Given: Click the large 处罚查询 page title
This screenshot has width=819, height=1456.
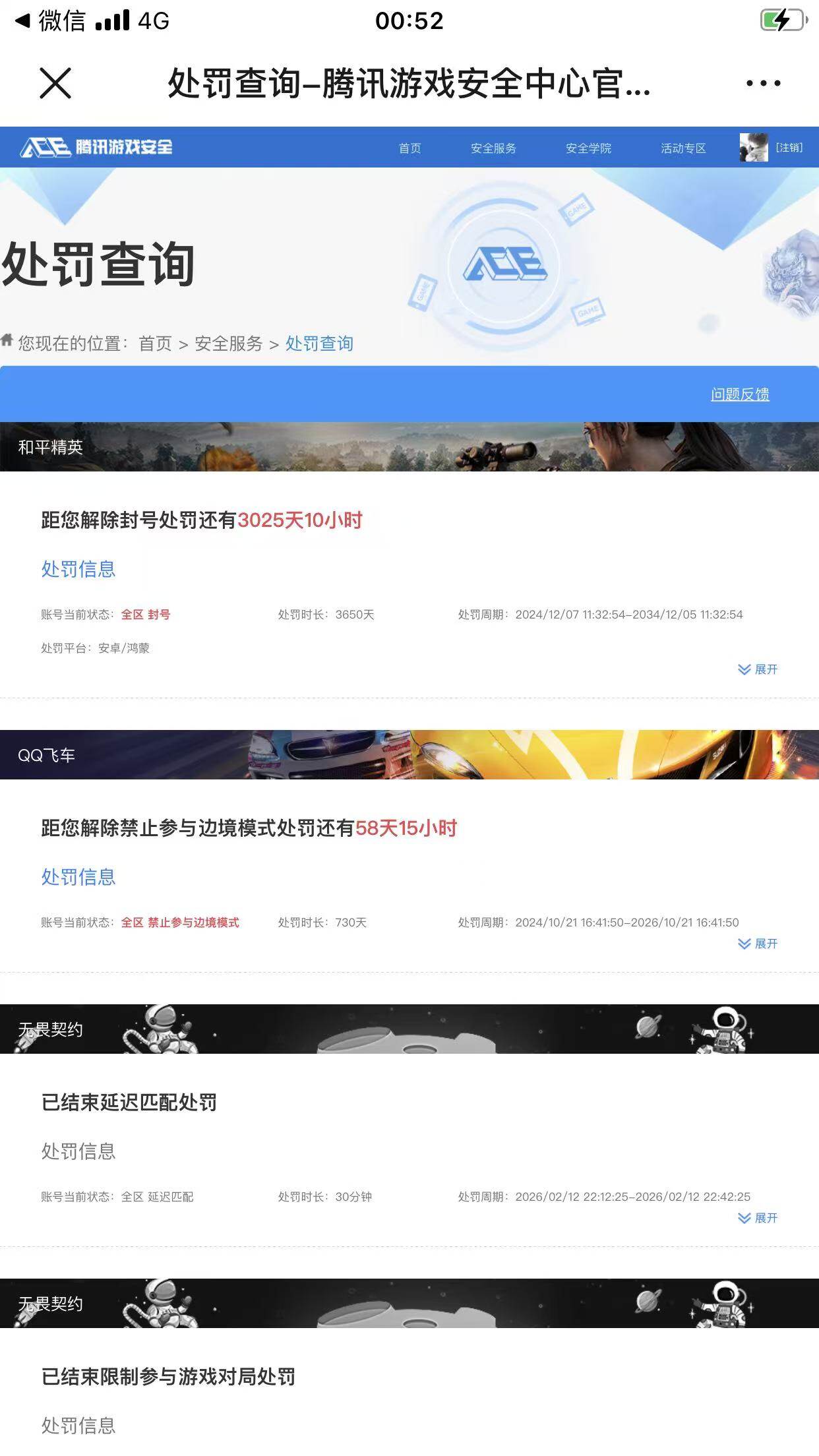Looking at the screenshot, I should 98,264.
